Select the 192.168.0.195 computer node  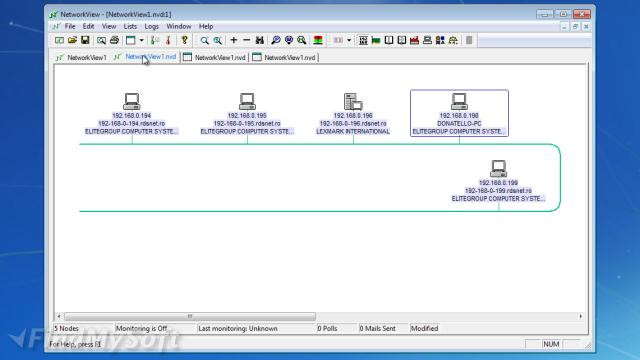click(x=247, y=102)
